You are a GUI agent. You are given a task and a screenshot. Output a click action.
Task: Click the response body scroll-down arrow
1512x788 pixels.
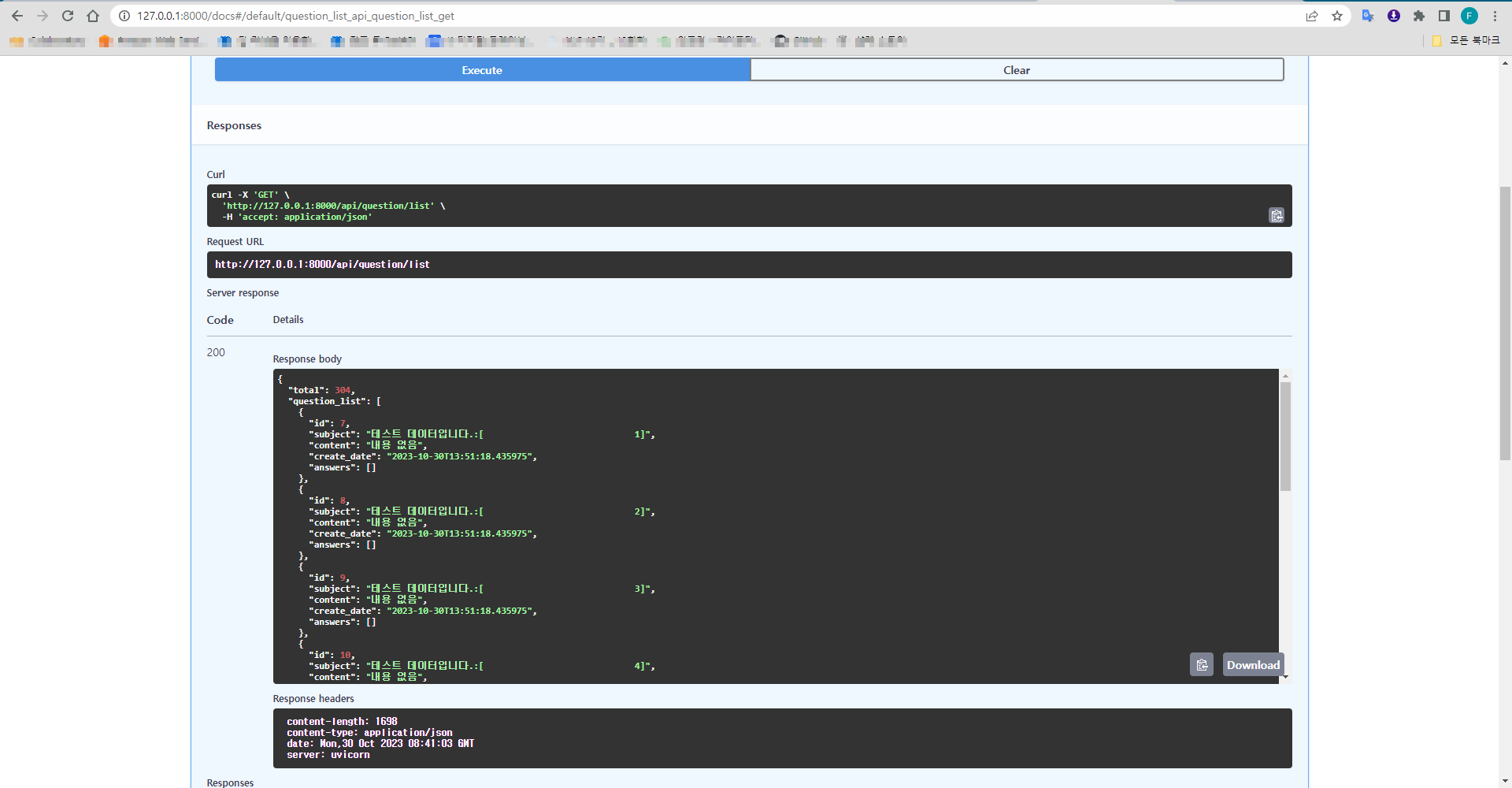tap(1285, 677)
